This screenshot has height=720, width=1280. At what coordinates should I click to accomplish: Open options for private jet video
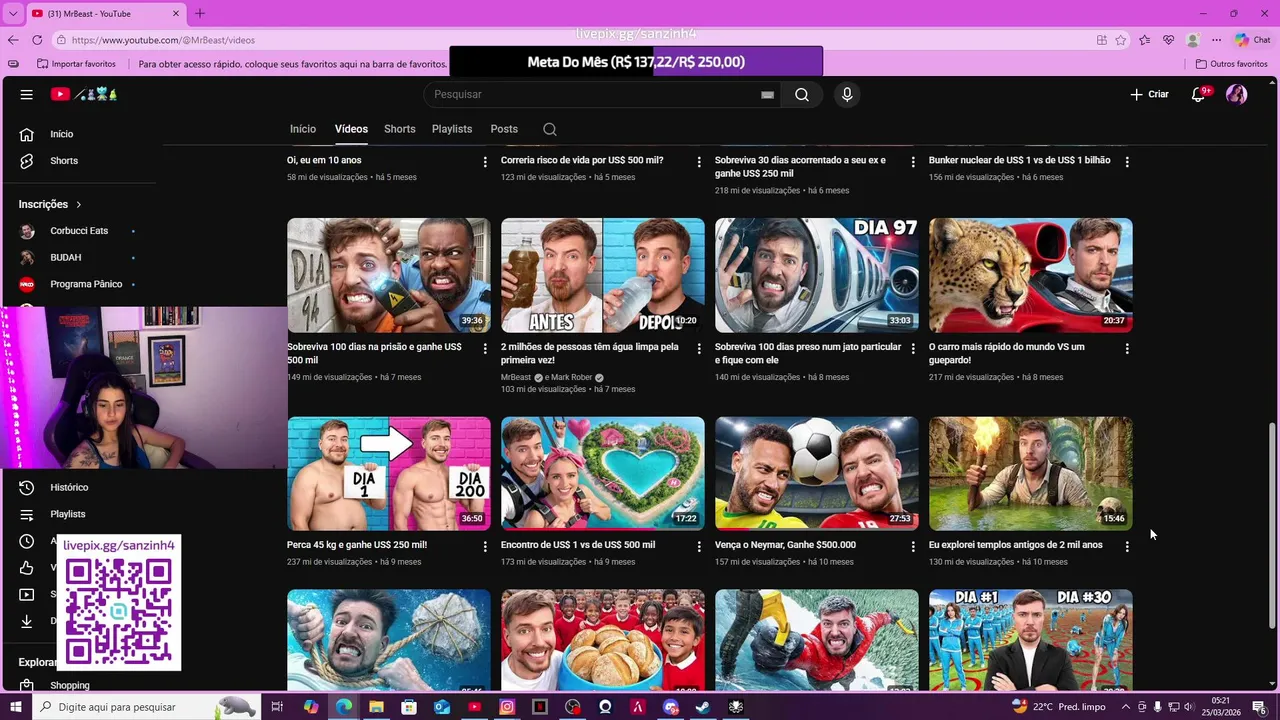pyautogui.click(x=913, y=349)
